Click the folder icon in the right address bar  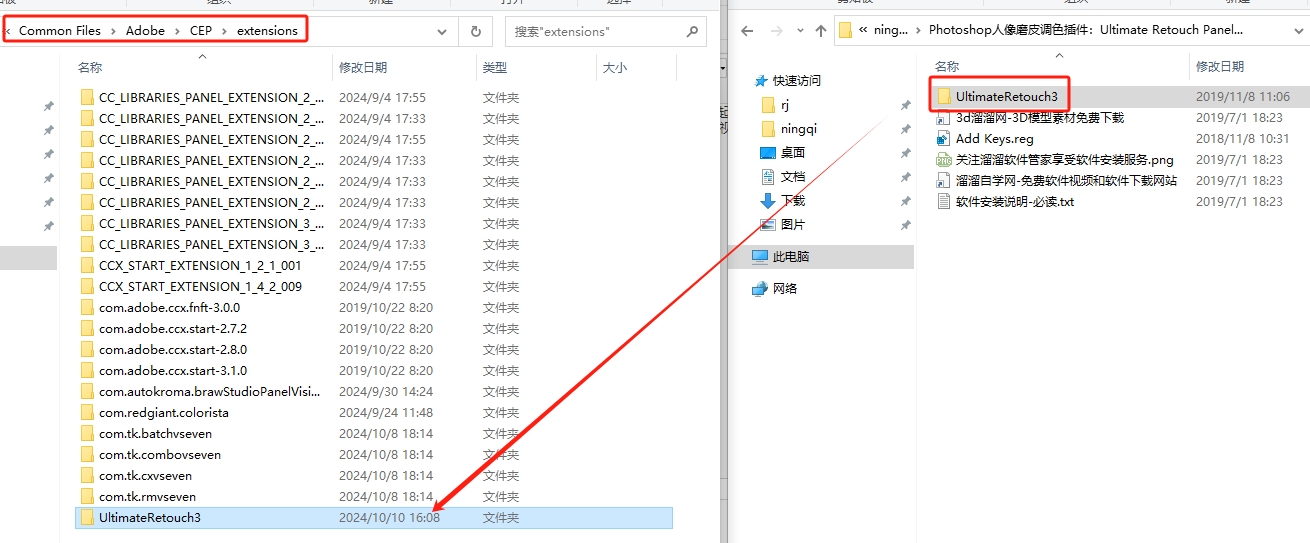click(846, 30)
